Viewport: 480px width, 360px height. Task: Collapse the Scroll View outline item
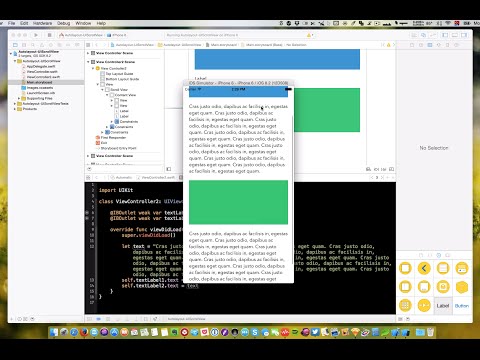pos(103,90)
